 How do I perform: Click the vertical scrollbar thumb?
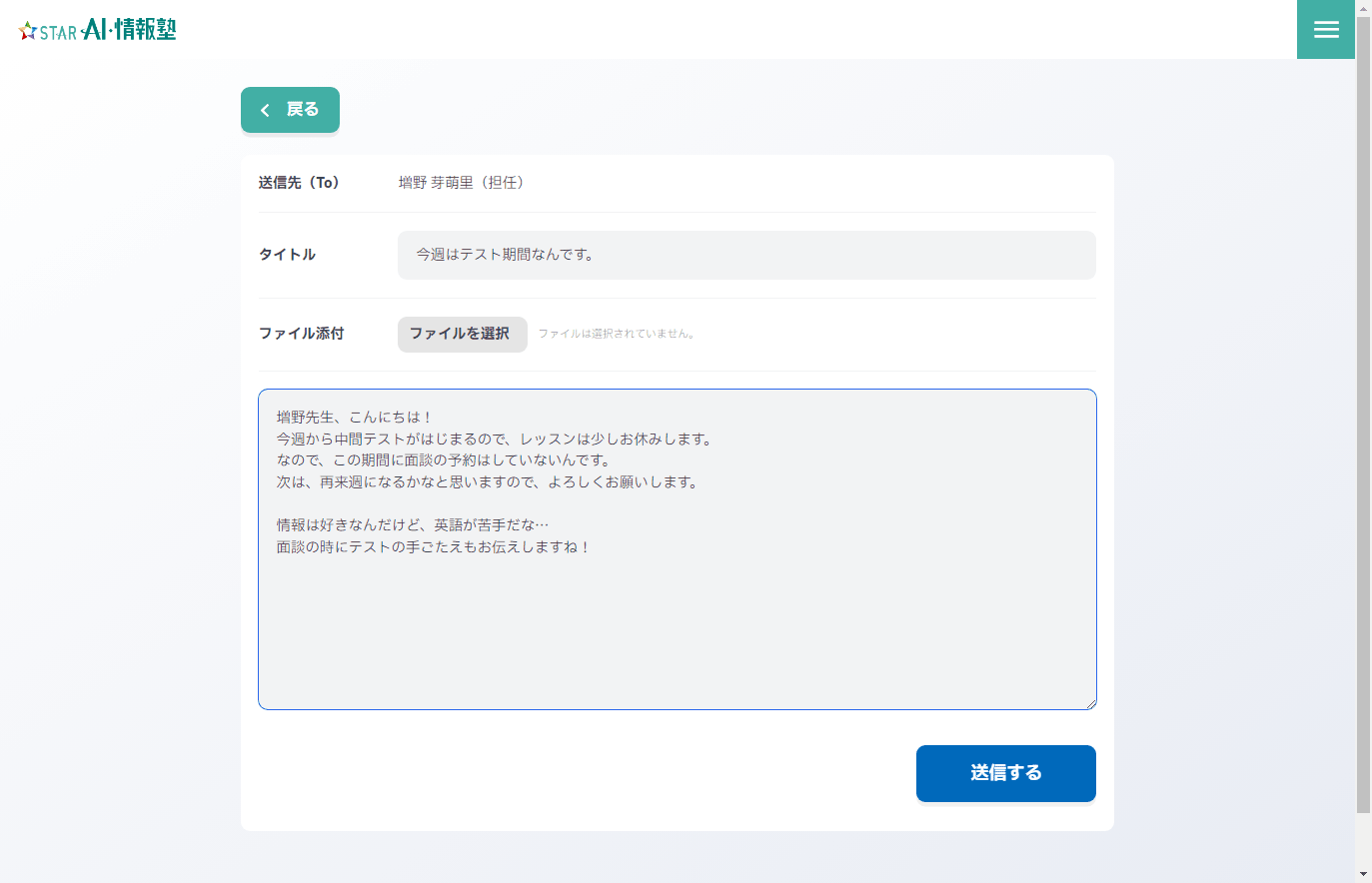[1363, 415]
